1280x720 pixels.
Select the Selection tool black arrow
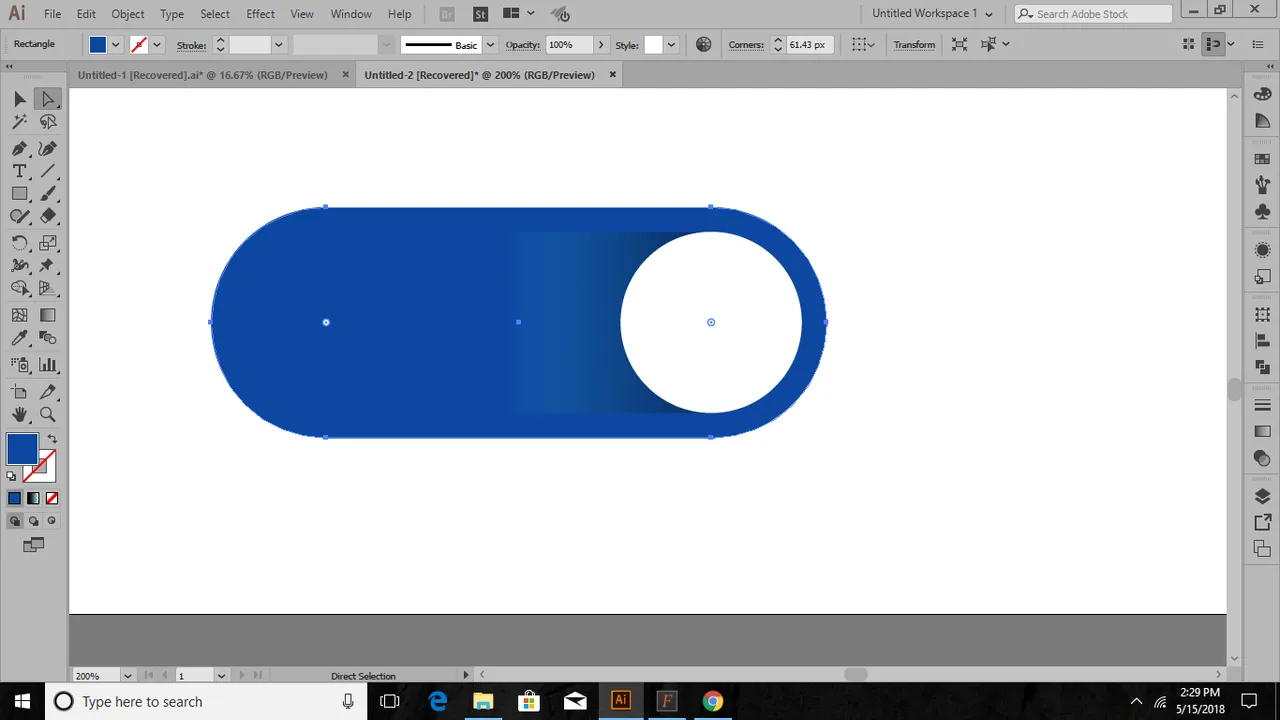[19, 99]
